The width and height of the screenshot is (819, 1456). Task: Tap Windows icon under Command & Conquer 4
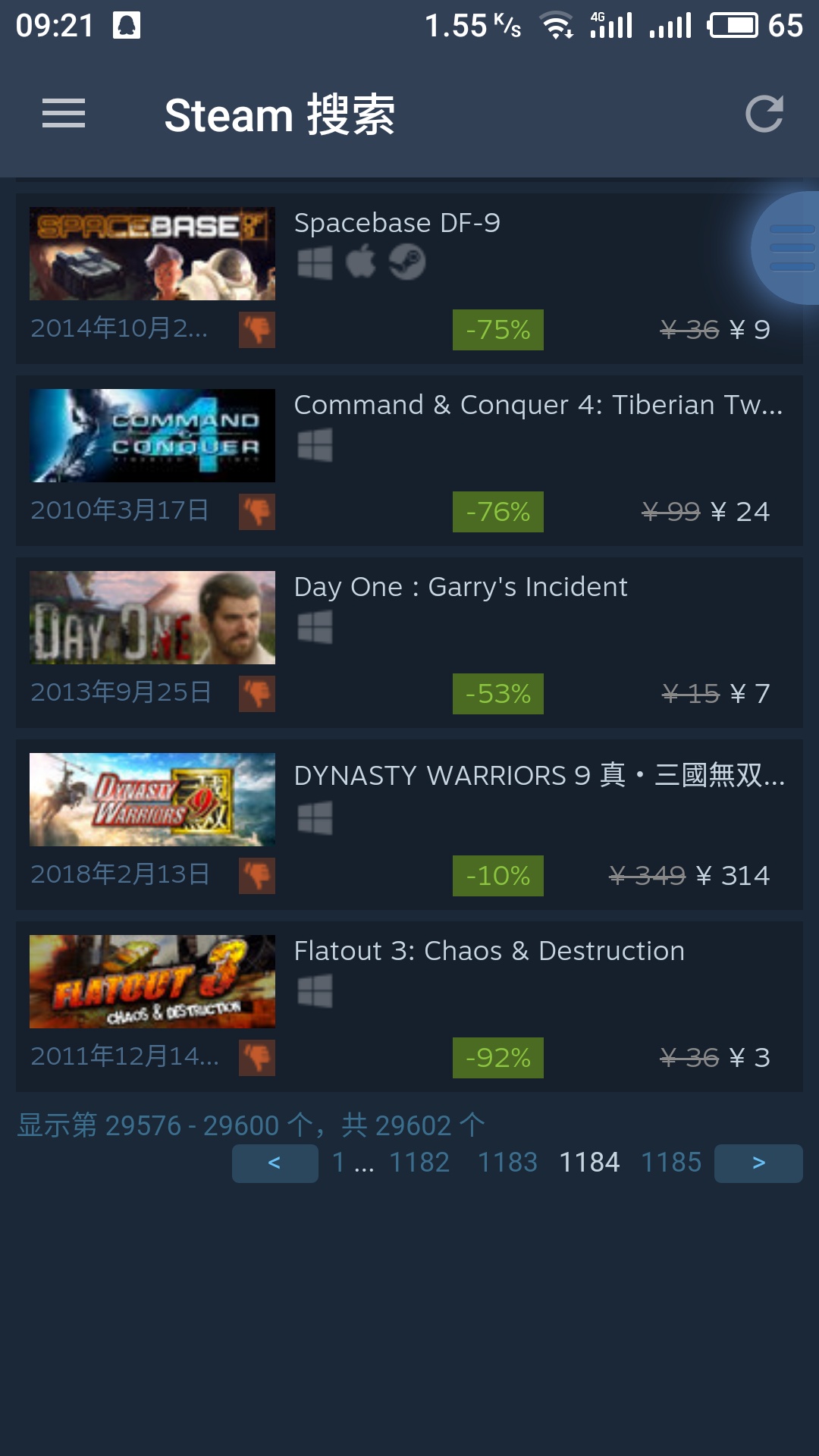coord(315,444)
